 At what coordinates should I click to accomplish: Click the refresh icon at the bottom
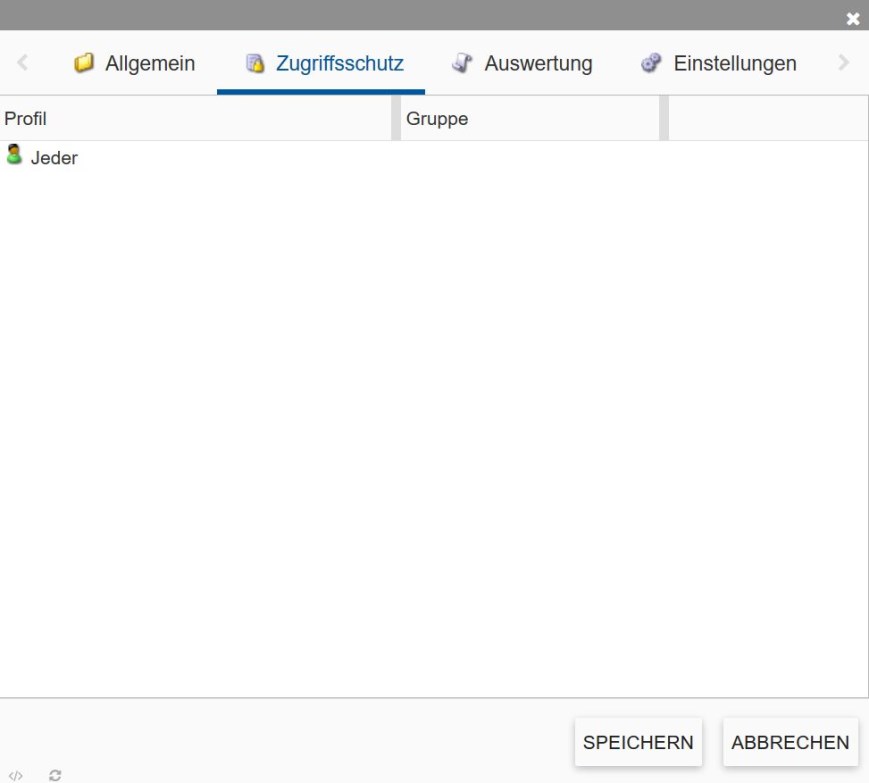coord(54,773)
